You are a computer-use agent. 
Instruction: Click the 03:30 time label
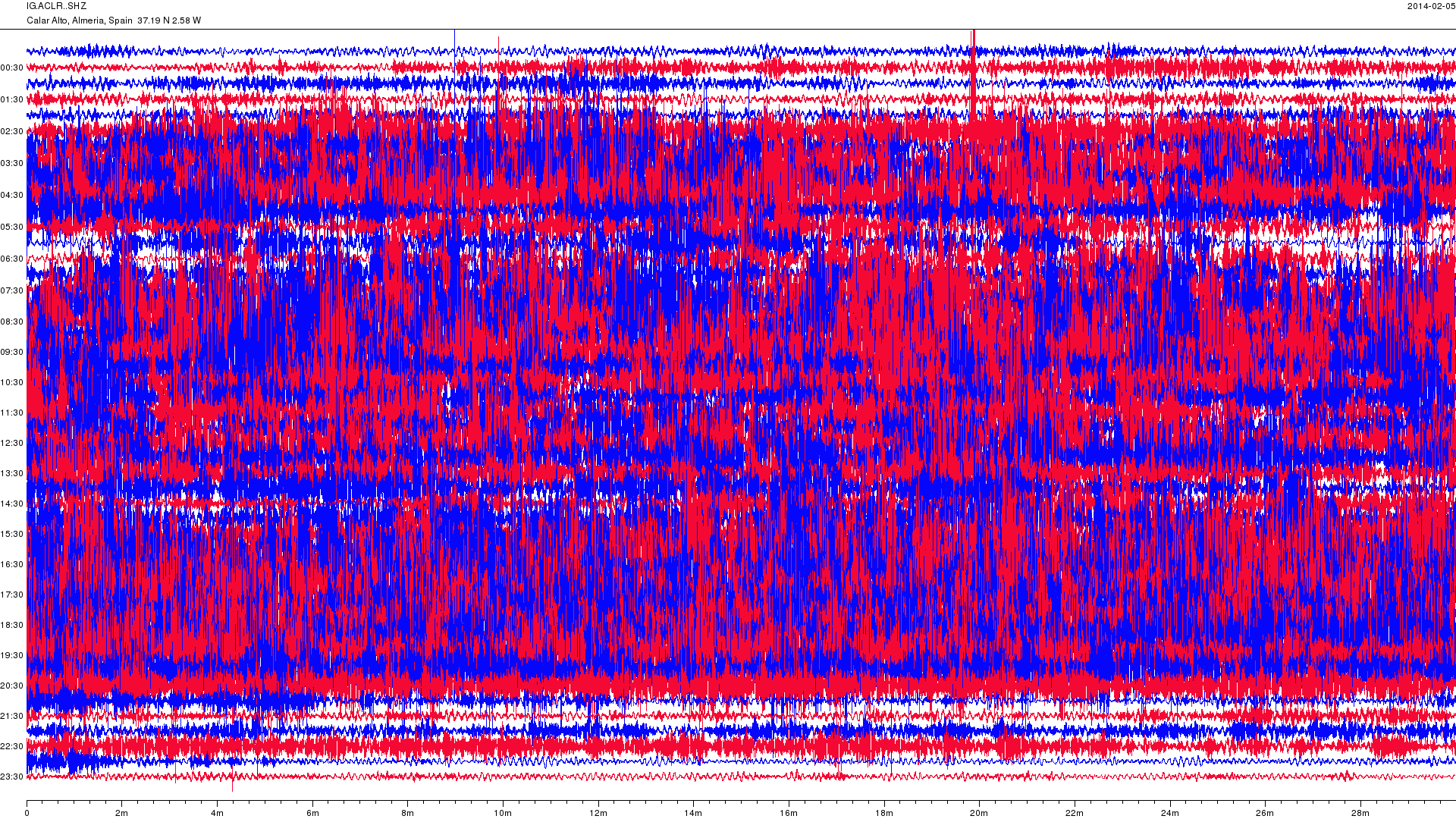coord(12,164)
